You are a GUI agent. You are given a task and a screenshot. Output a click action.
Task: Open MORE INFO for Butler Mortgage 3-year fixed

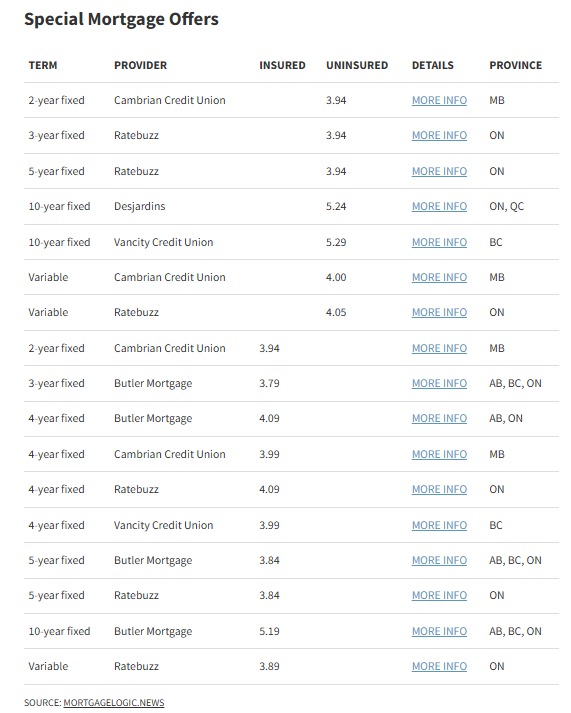coord(439,383)
